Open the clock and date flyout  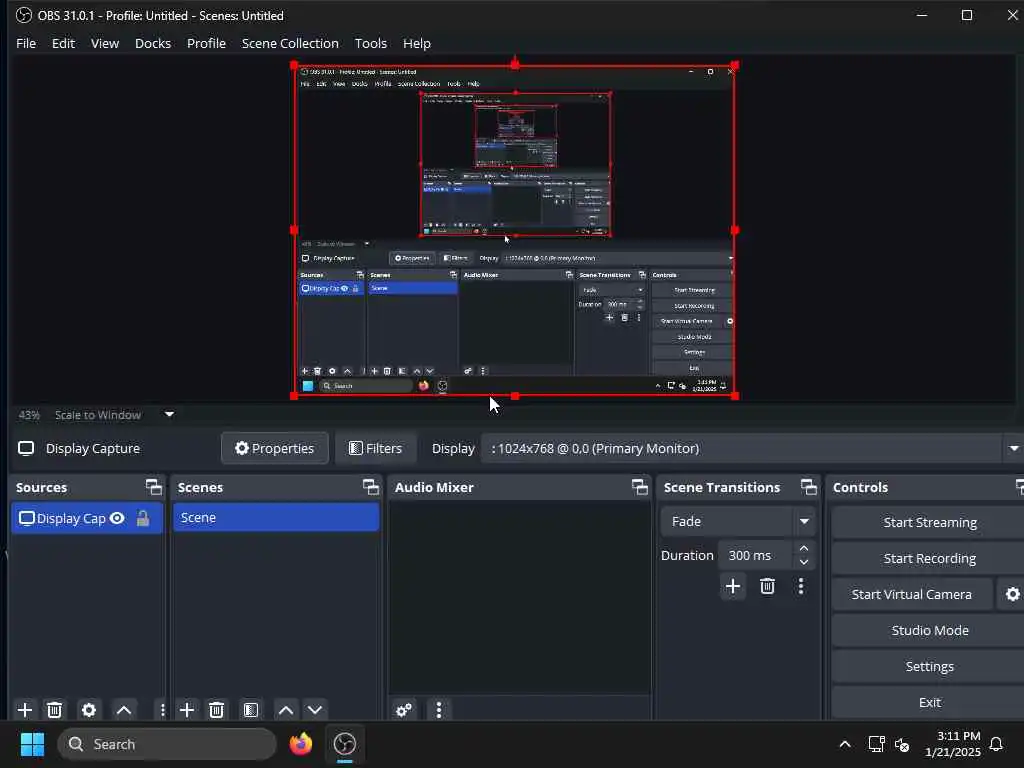pyautogui.click(x=952, y=744)
